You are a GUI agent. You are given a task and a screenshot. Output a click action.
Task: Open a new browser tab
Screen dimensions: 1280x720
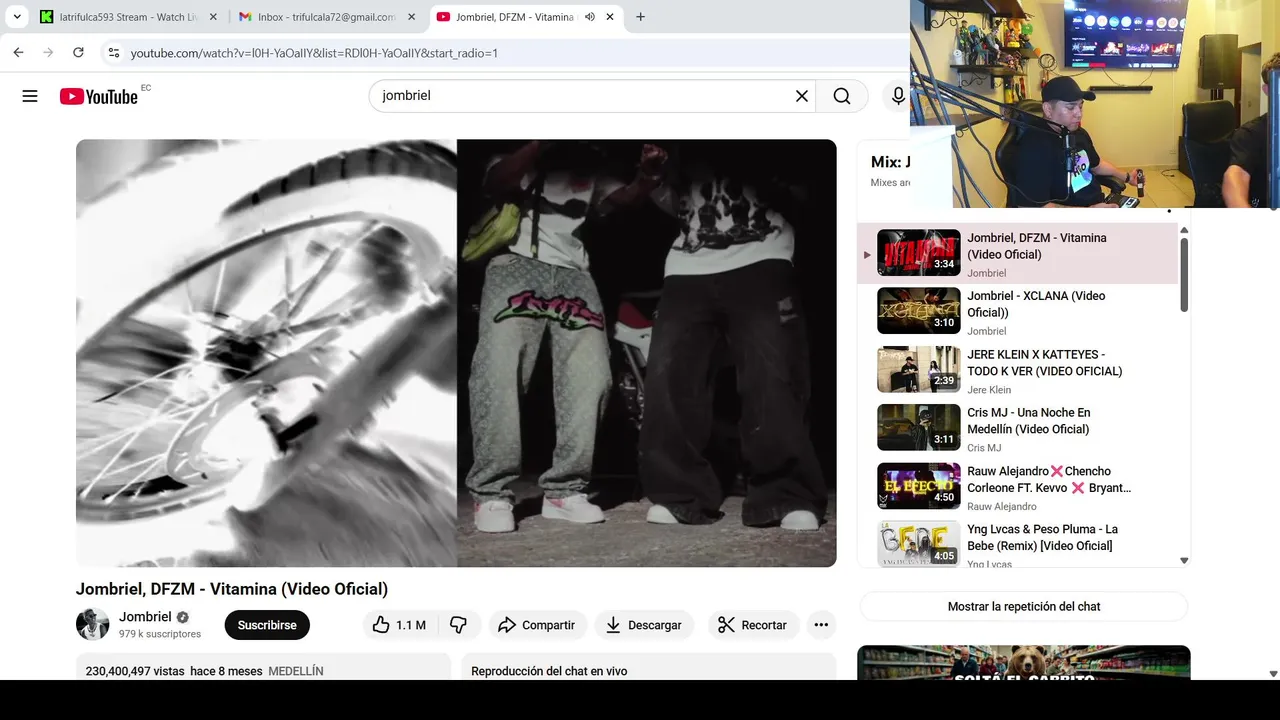tap(640, 17)
